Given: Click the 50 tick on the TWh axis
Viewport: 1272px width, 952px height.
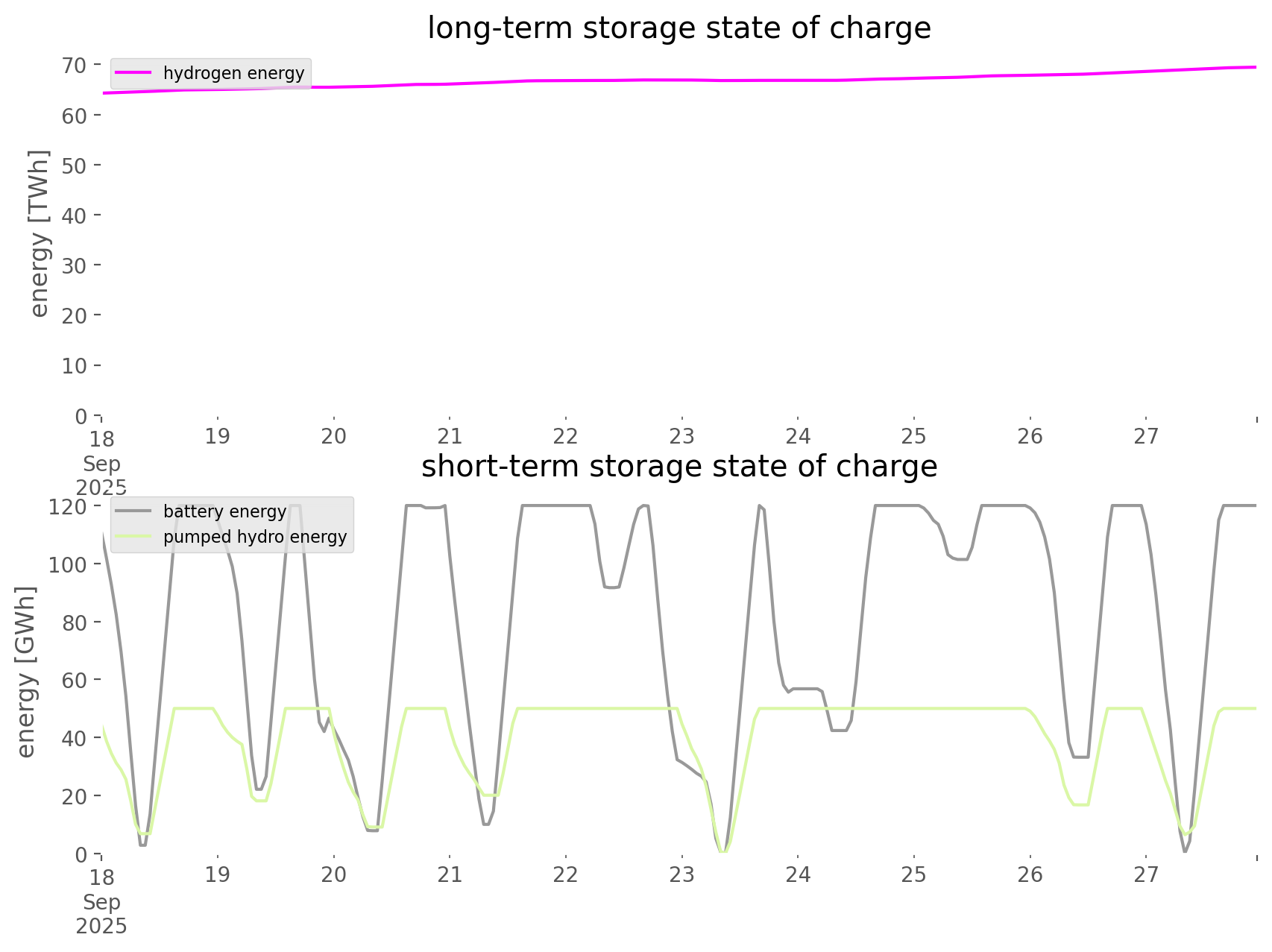Looking at the screenshot, I should coord(75,166).
